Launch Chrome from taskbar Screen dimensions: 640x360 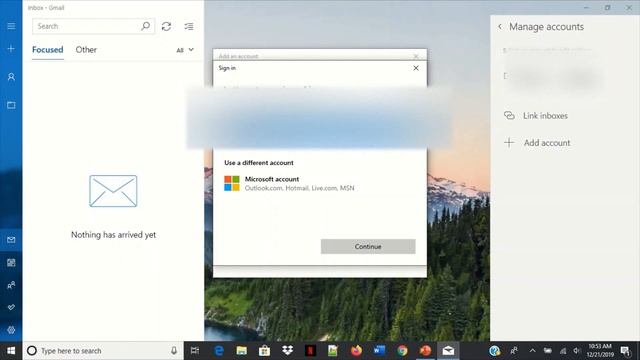(x=402, y=351)
